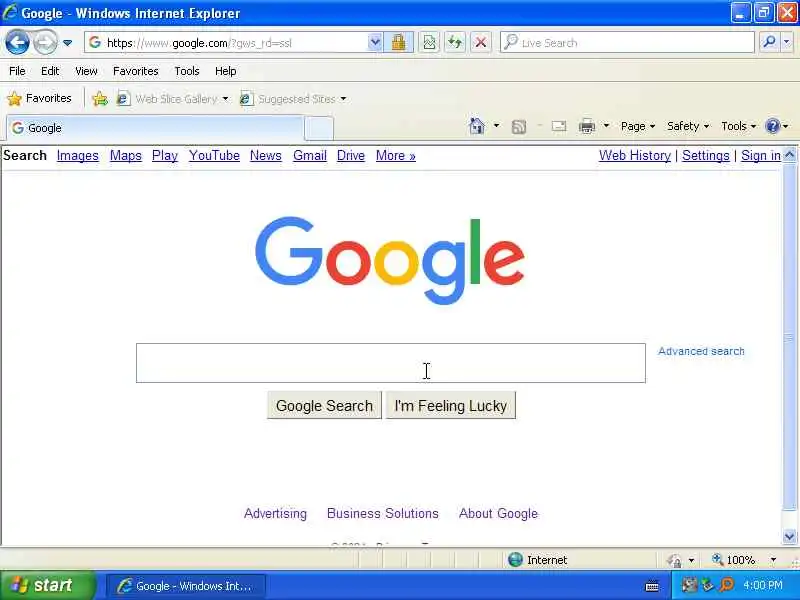The image size is (800, 600).
Task: Click the Live Search input box
Action: click(627, 42)
